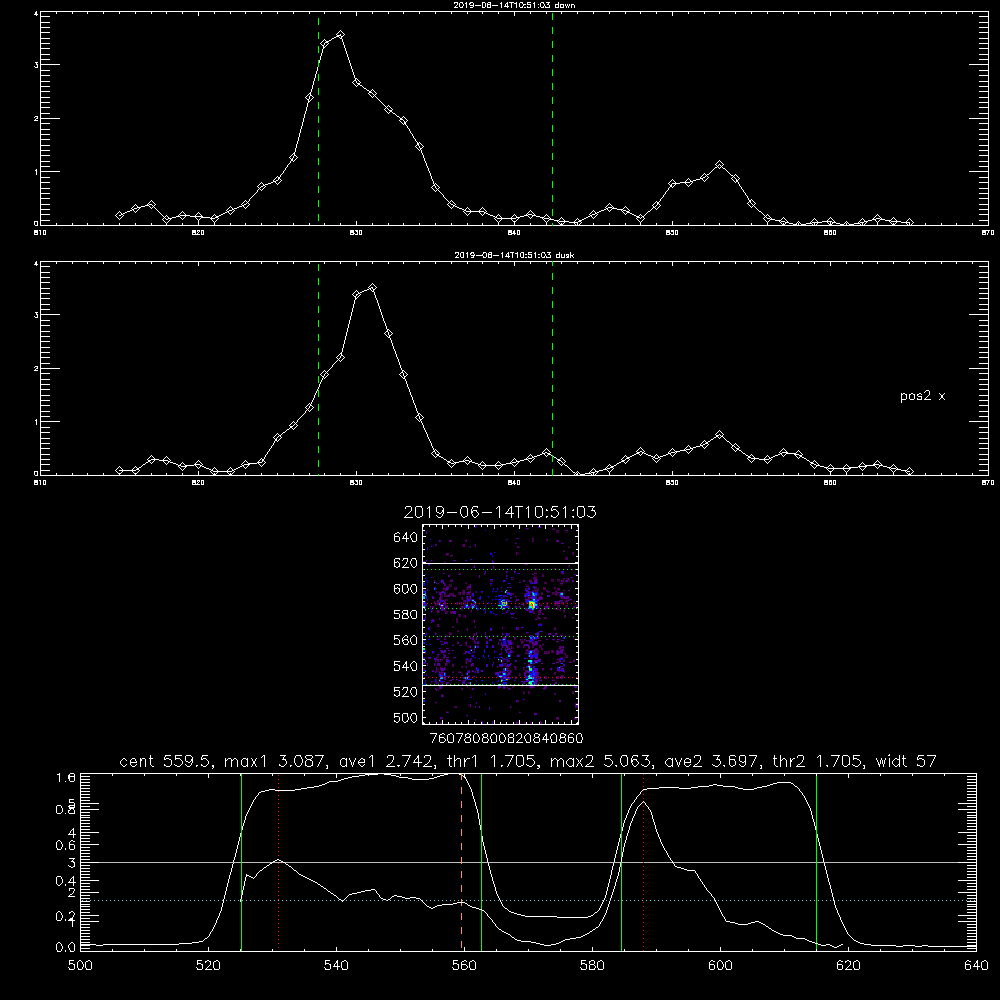1000x1000 pixels.
Task: Select the 'widt 57' value
Action: click(x=906, y=761)
